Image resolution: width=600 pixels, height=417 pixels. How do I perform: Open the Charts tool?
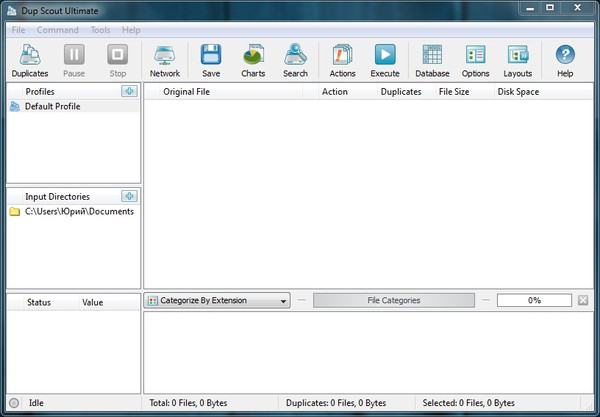click(253, 60)
